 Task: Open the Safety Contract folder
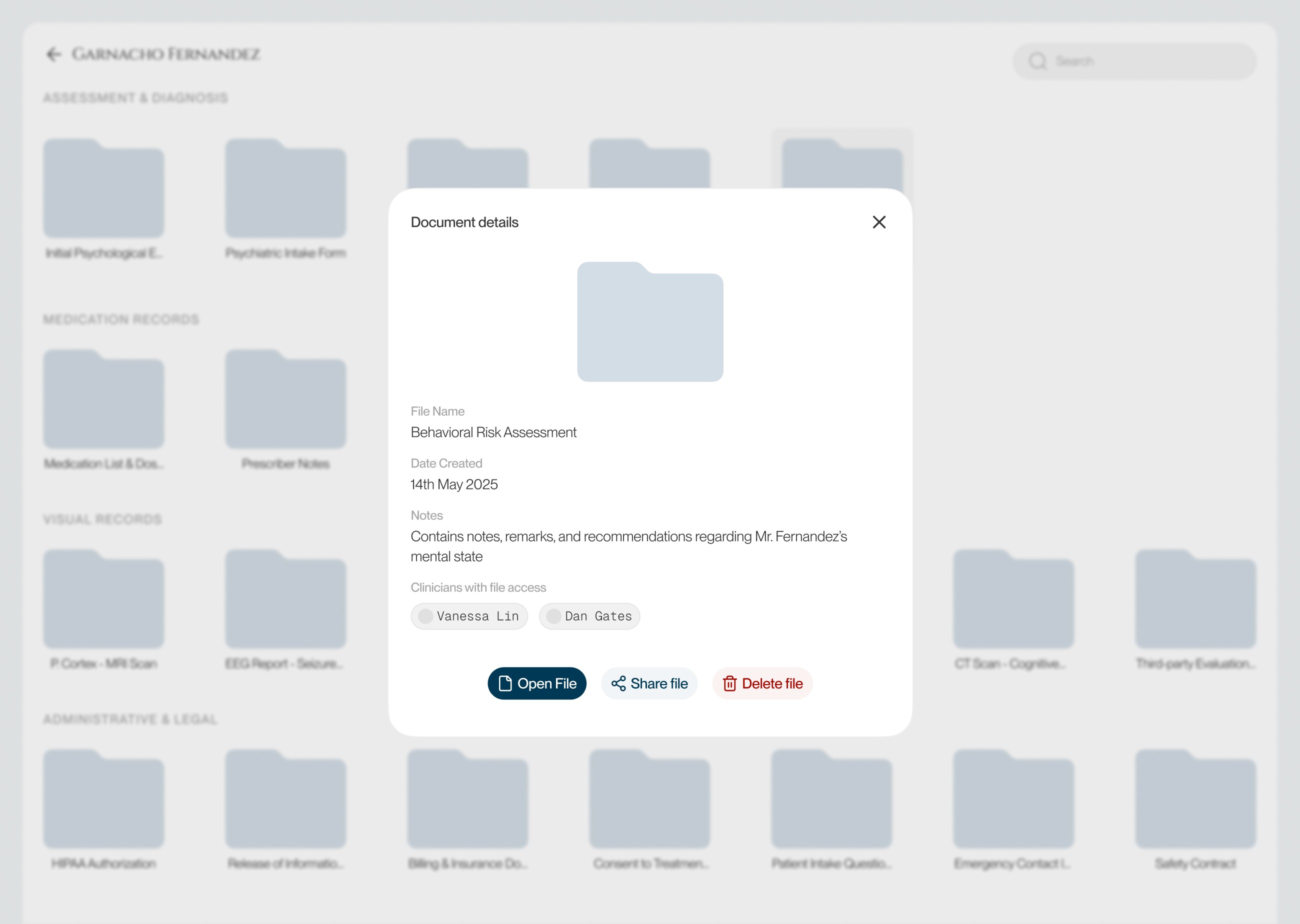click(1194, 800)
